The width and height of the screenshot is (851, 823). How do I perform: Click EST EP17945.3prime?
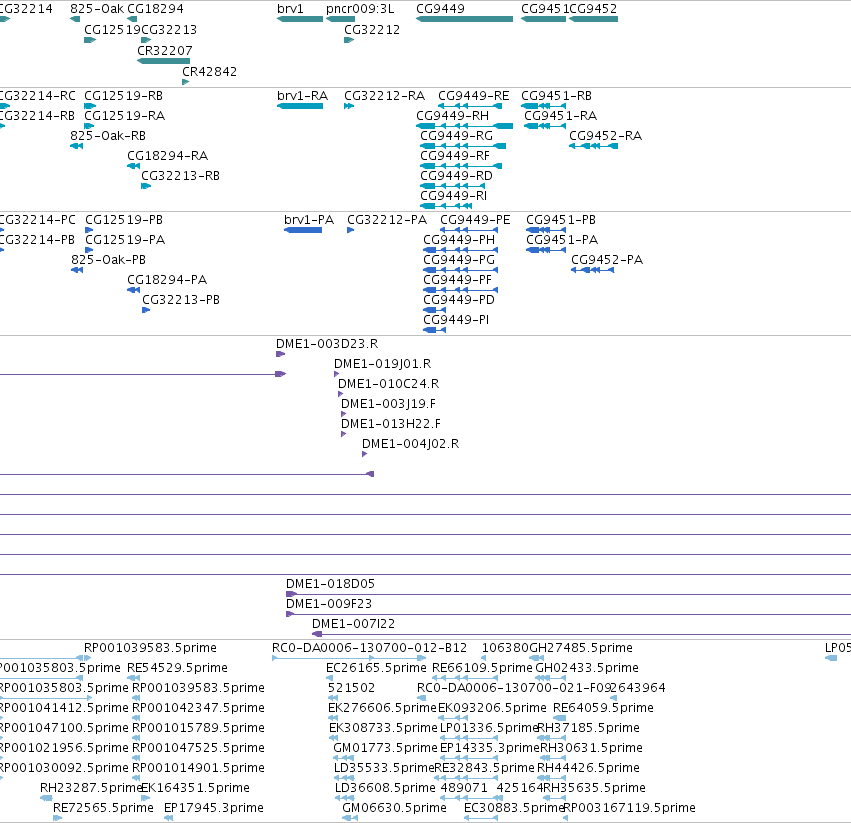click(169, 818)
